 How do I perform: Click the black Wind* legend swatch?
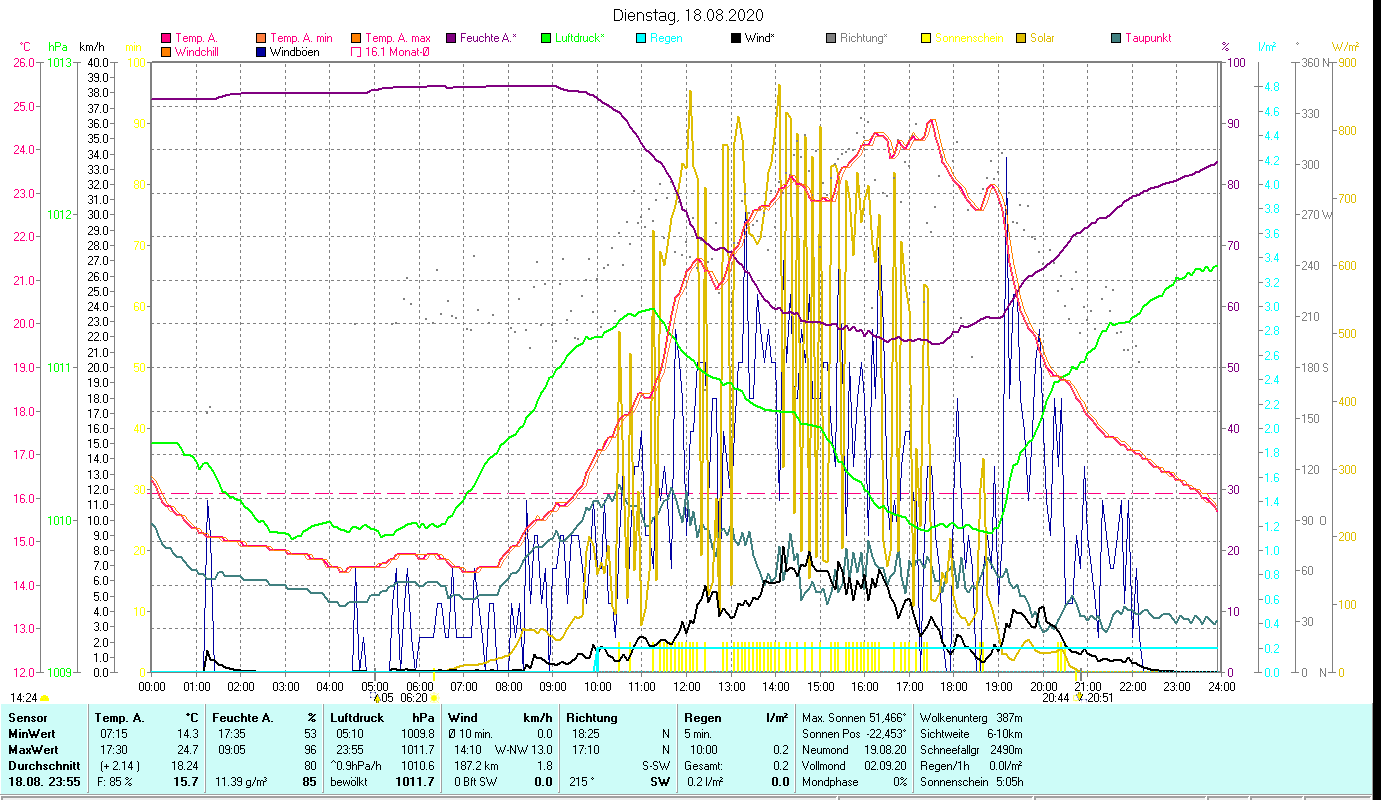coord(736,38)
